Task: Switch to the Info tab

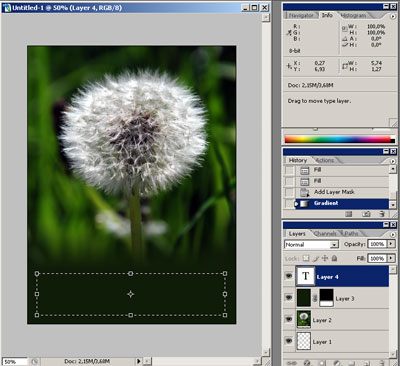Action: [327, 15]
